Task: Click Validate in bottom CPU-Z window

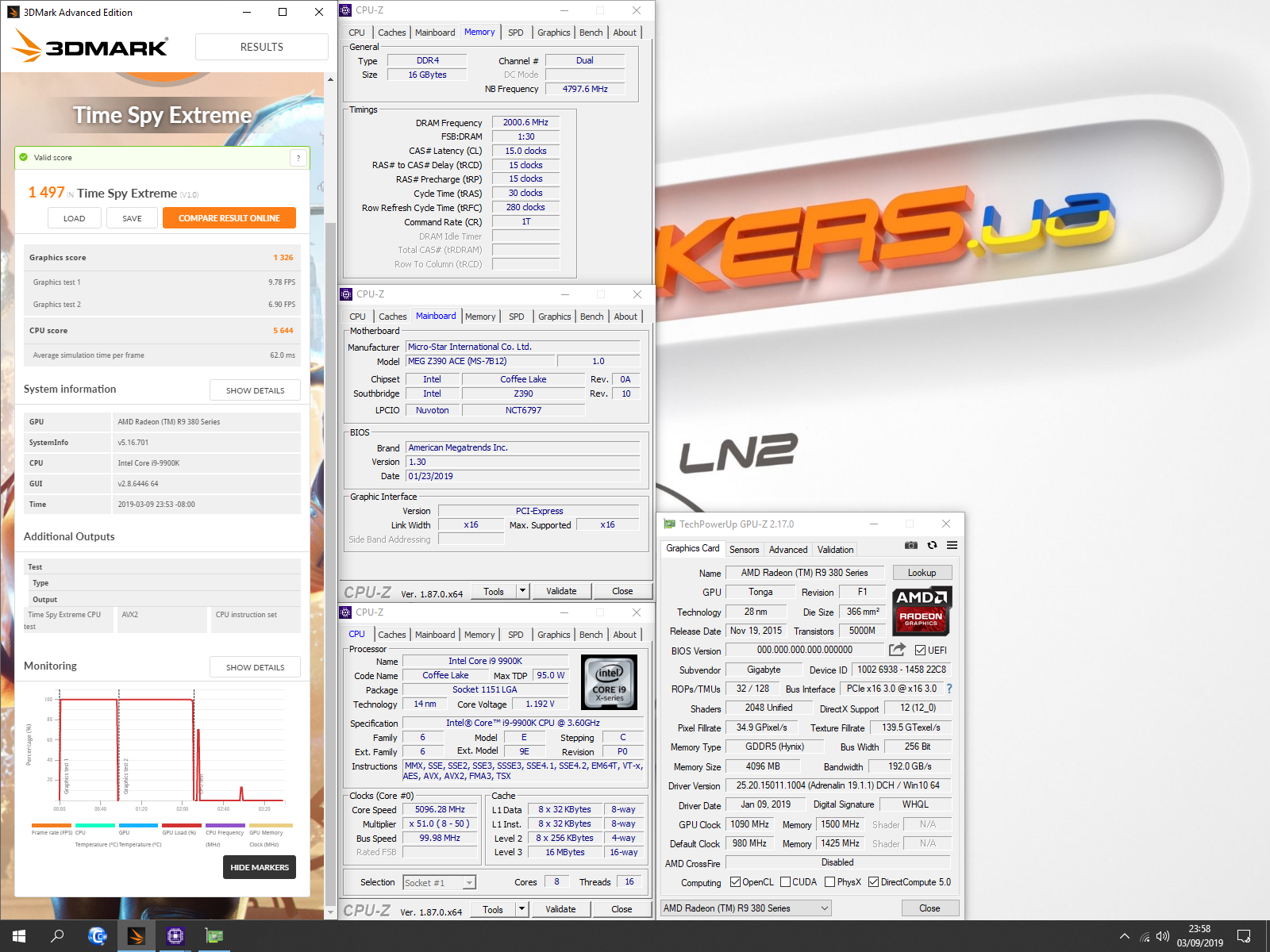Action: 560,909
